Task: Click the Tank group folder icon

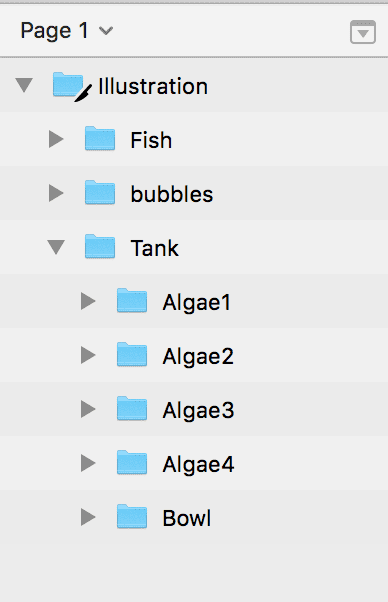Action: point(100,246)
